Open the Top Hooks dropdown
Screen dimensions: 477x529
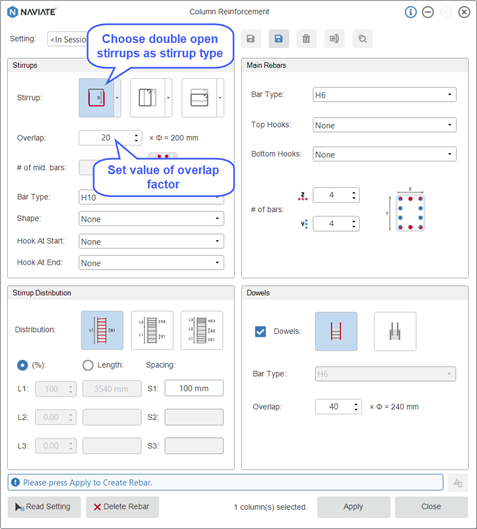(385, 125)
